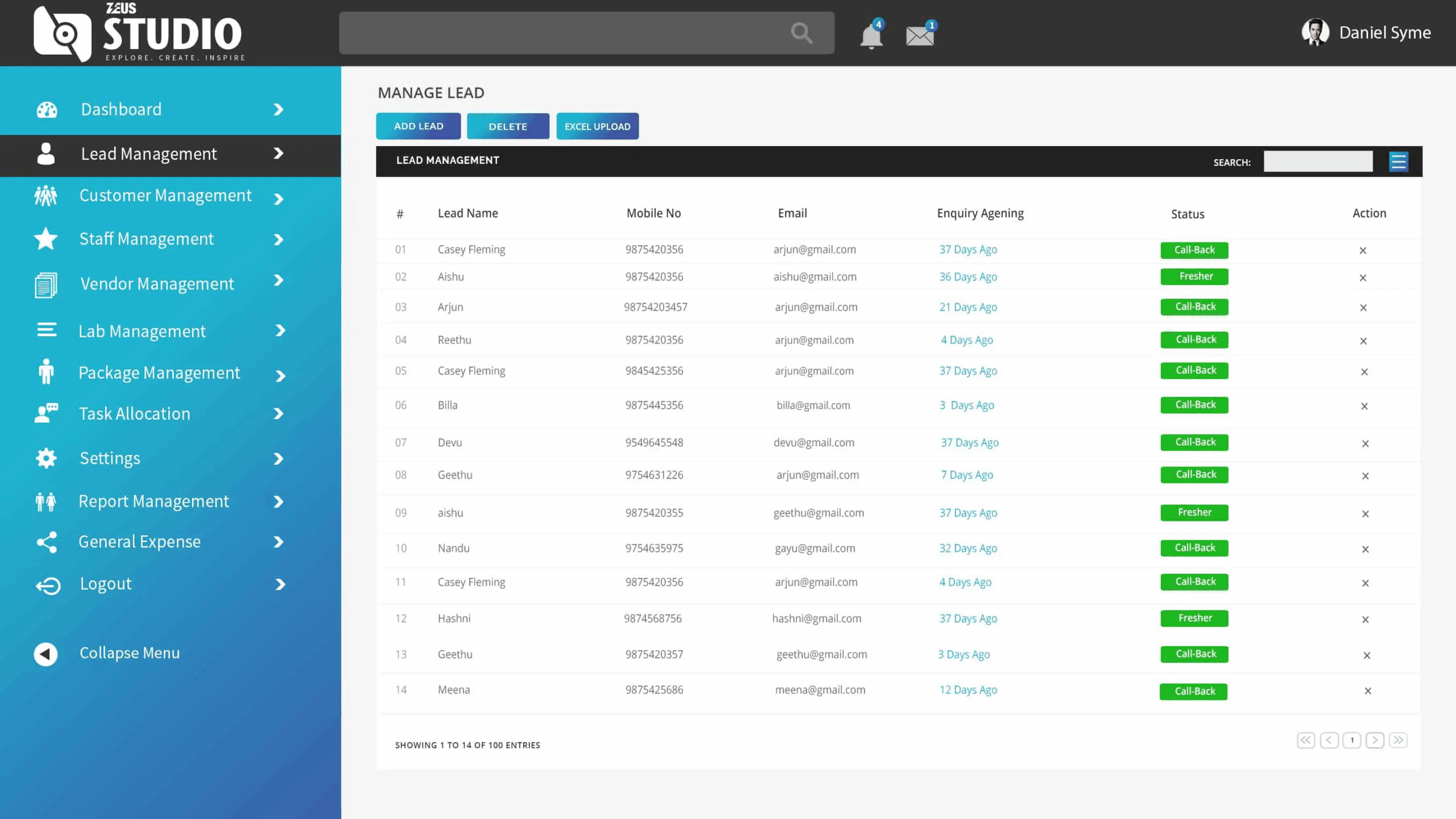
Task: Open Customer Management menu item
Action: click(166, 195)
